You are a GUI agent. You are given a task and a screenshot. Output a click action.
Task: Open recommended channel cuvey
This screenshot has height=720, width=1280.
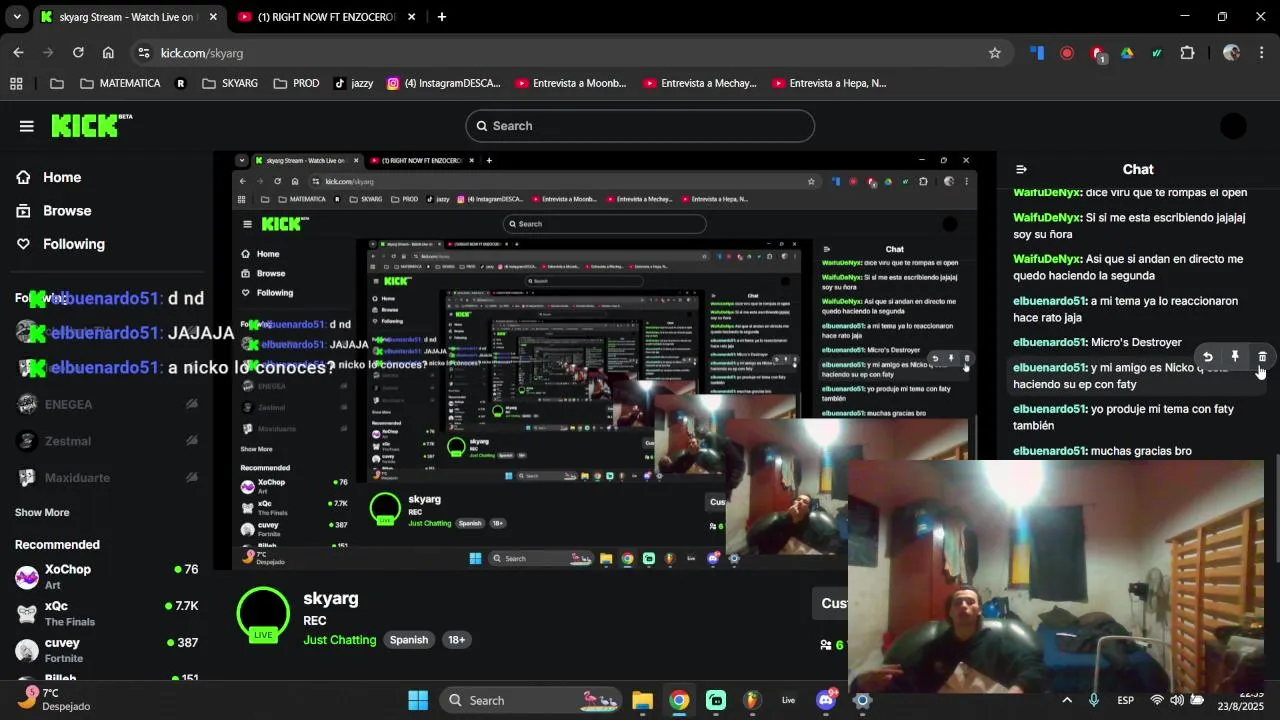pyautogui.click(x=105, y=650)
